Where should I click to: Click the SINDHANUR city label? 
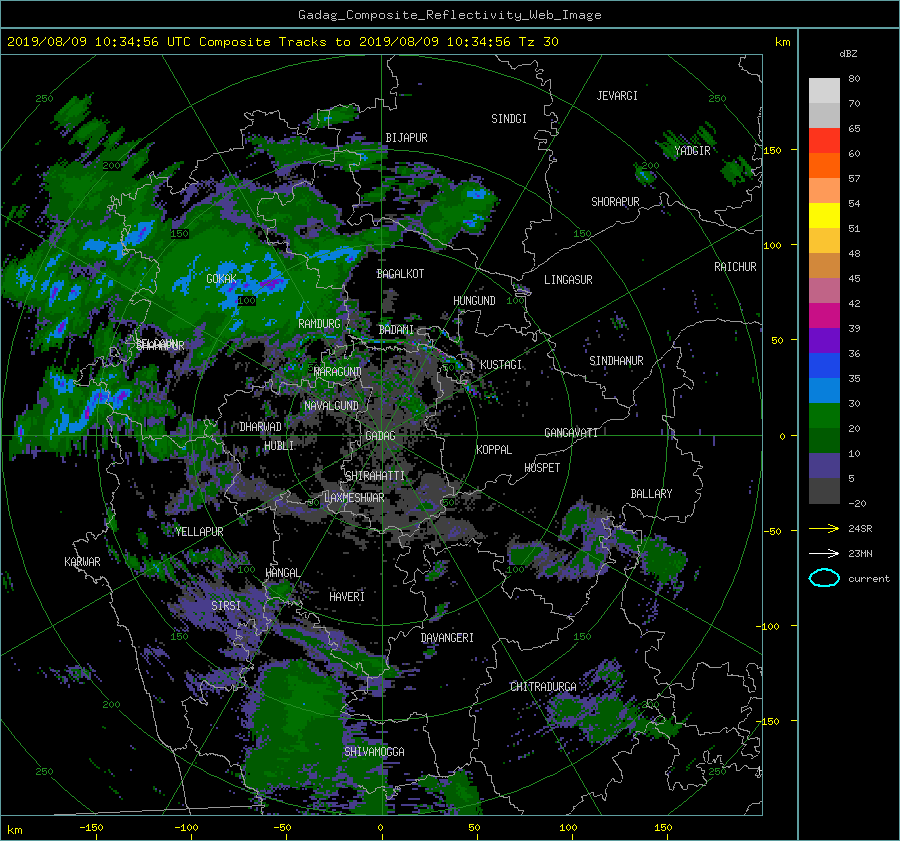616,361
